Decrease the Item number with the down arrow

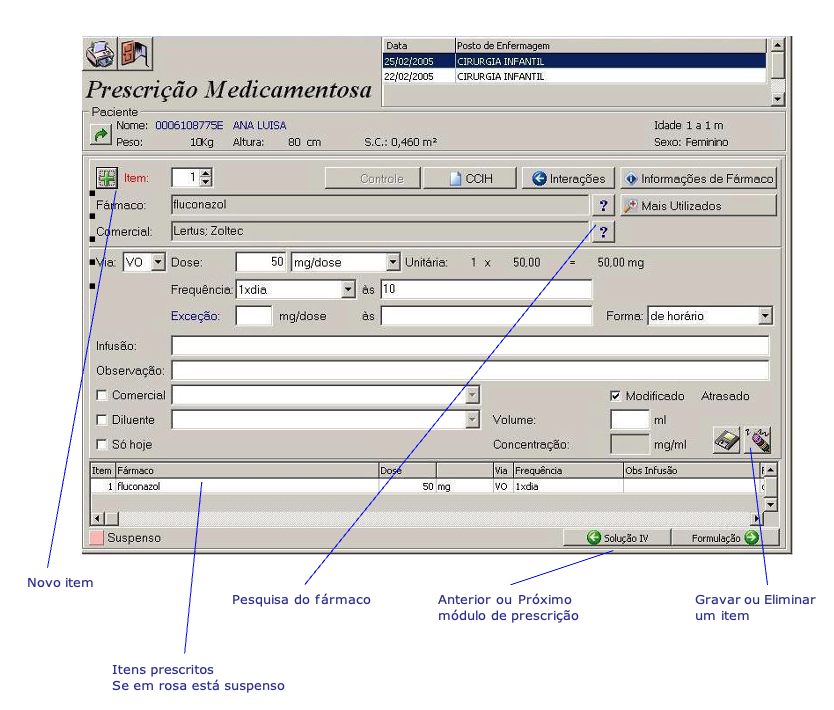206,182
